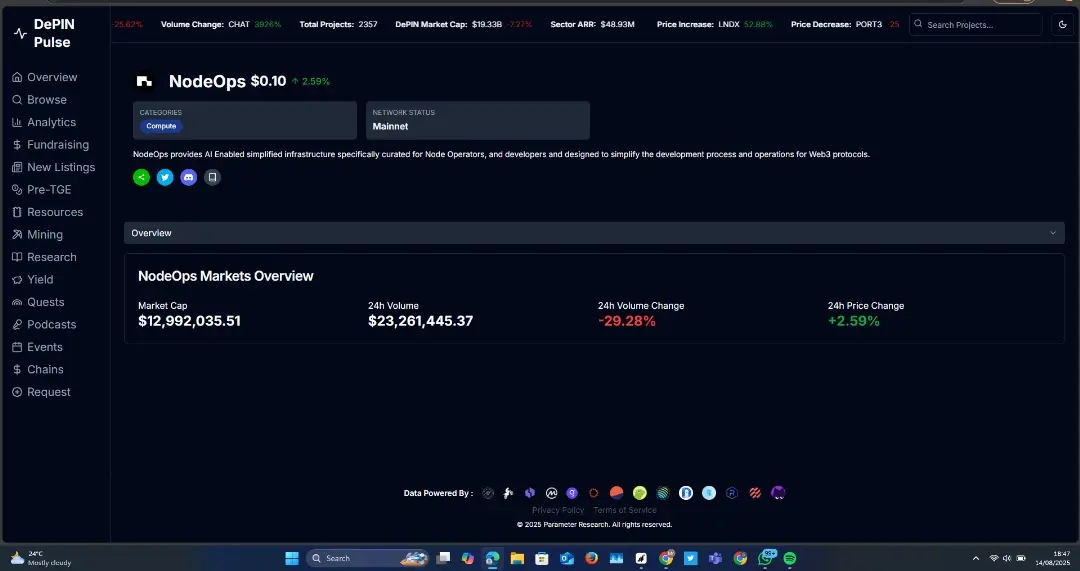Show hidden system tray icons chevron
The height and width of the screenshot is (571, 1080).
[x=975, y=558]
